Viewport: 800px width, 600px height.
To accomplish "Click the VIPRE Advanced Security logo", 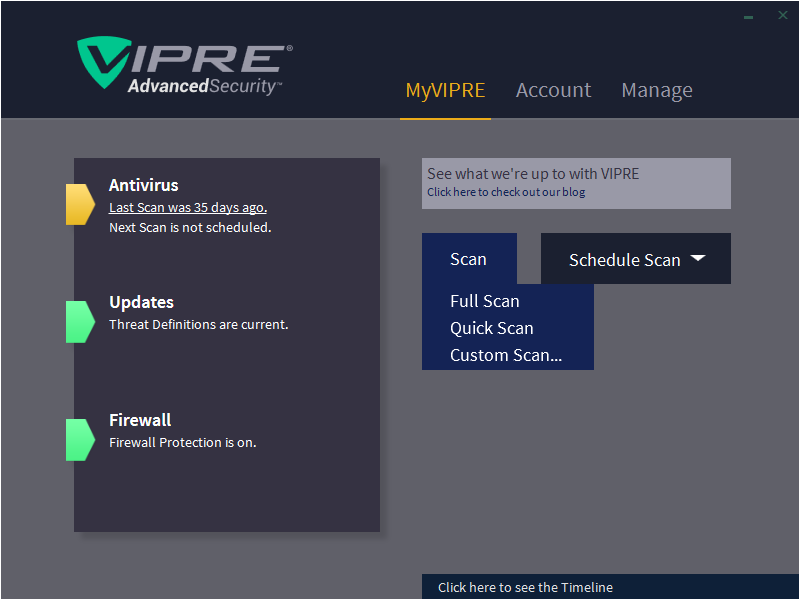I will (x=185, y=67).
